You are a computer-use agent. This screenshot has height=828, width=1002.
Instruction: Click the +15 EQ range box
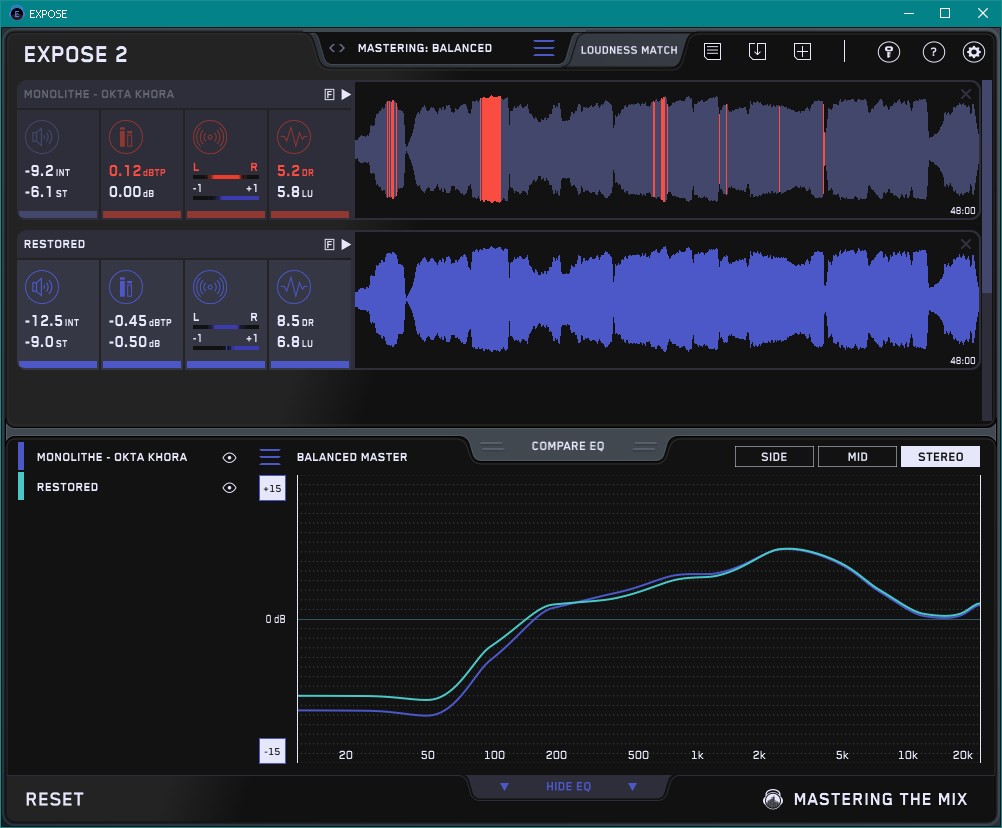(x=271, y=488)
